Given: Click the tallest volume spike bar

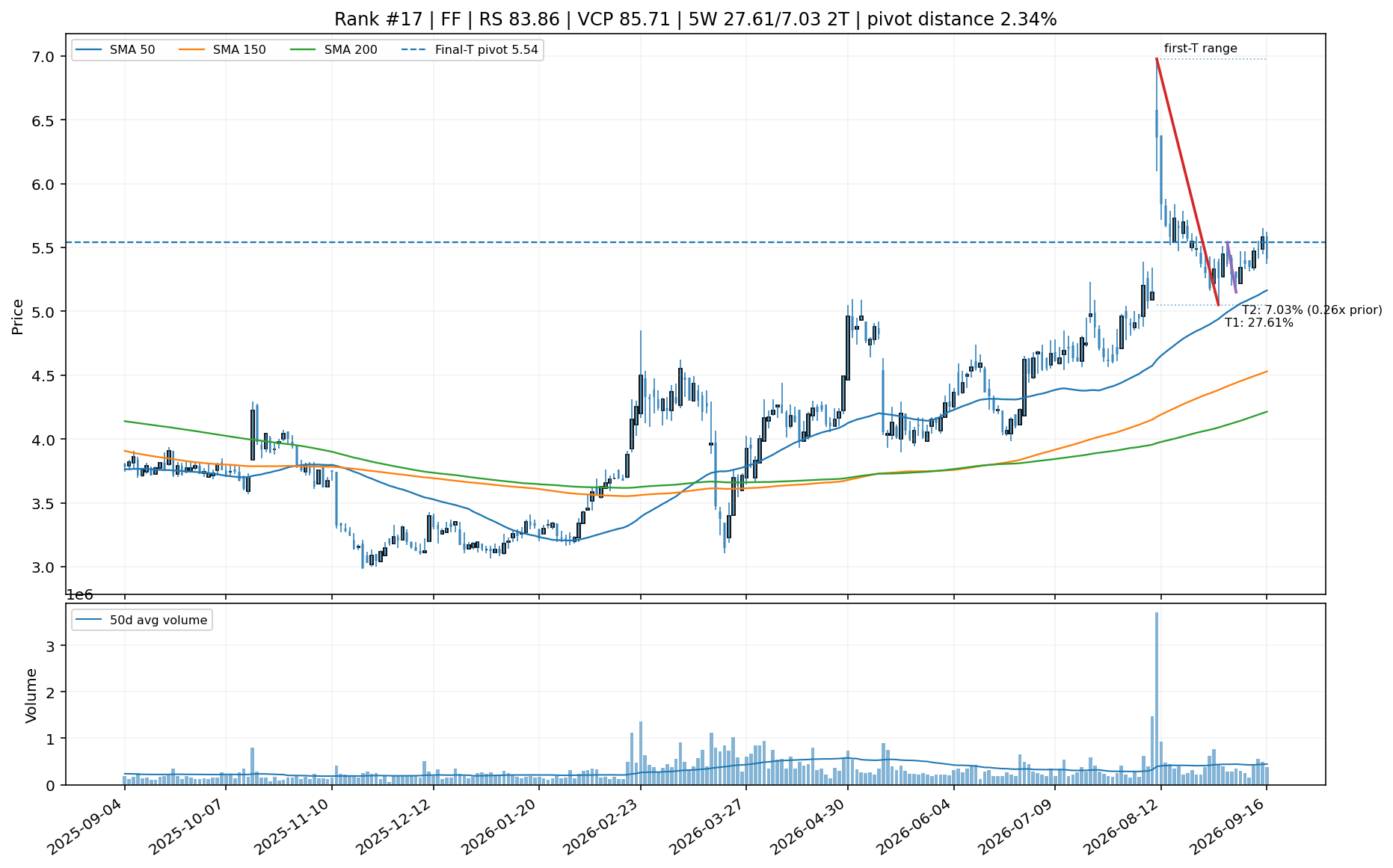Looking at the screenshot, I should [1157, 698].
